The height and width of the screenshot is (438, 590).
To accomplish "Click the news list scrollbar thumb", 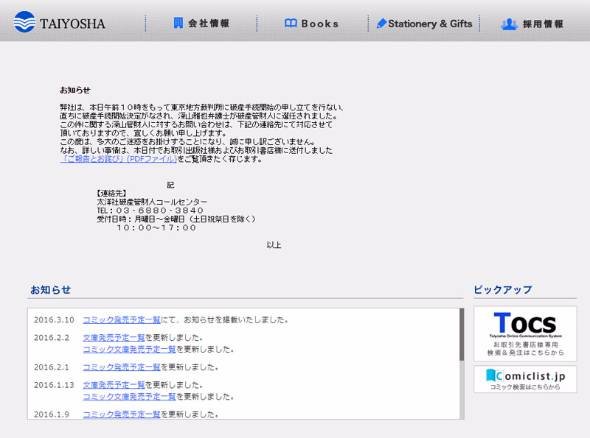I will 462,335.
